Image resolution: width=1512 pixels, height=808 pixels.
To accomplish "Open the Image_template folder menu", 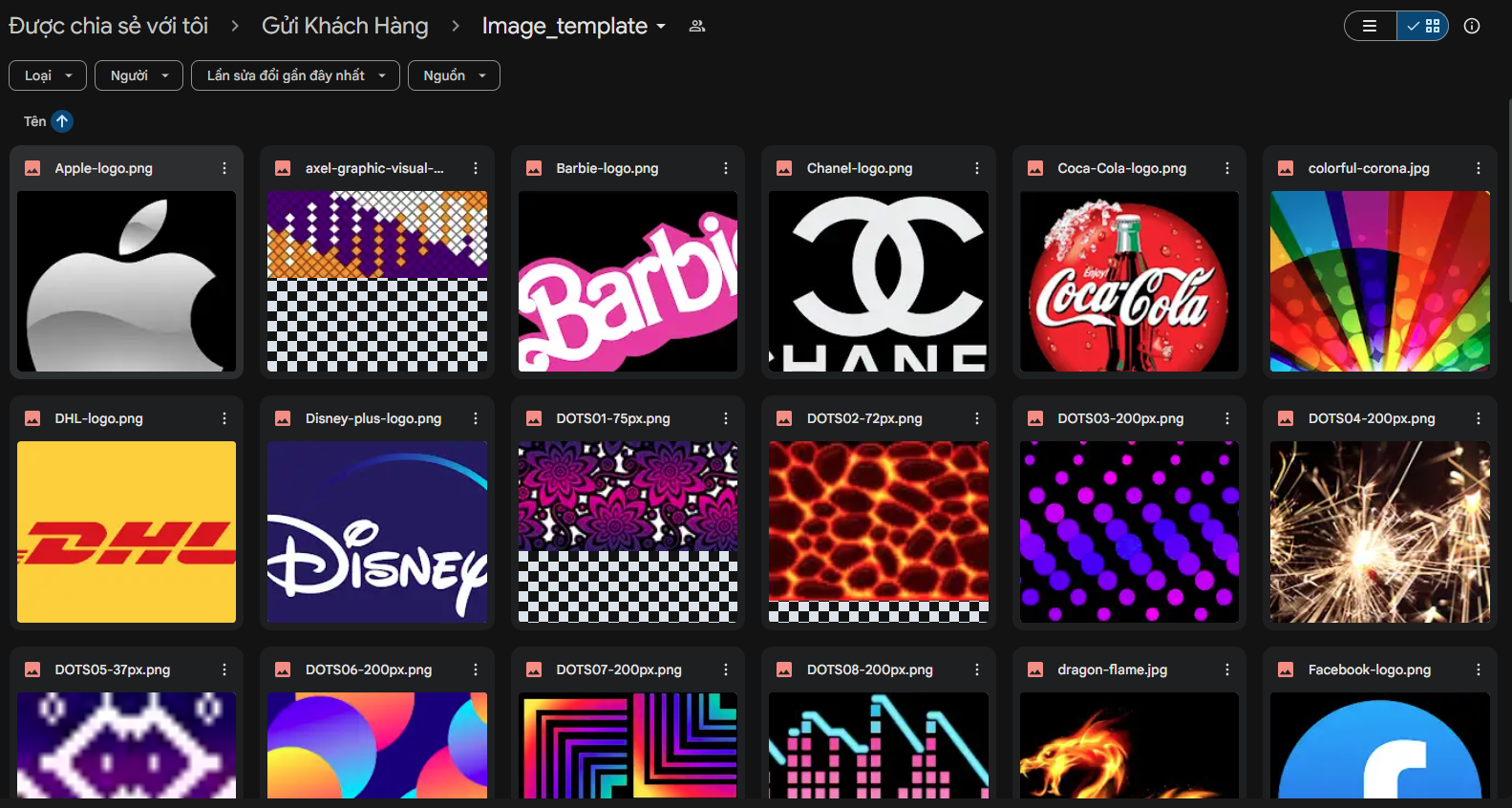I will pos(573,26).
